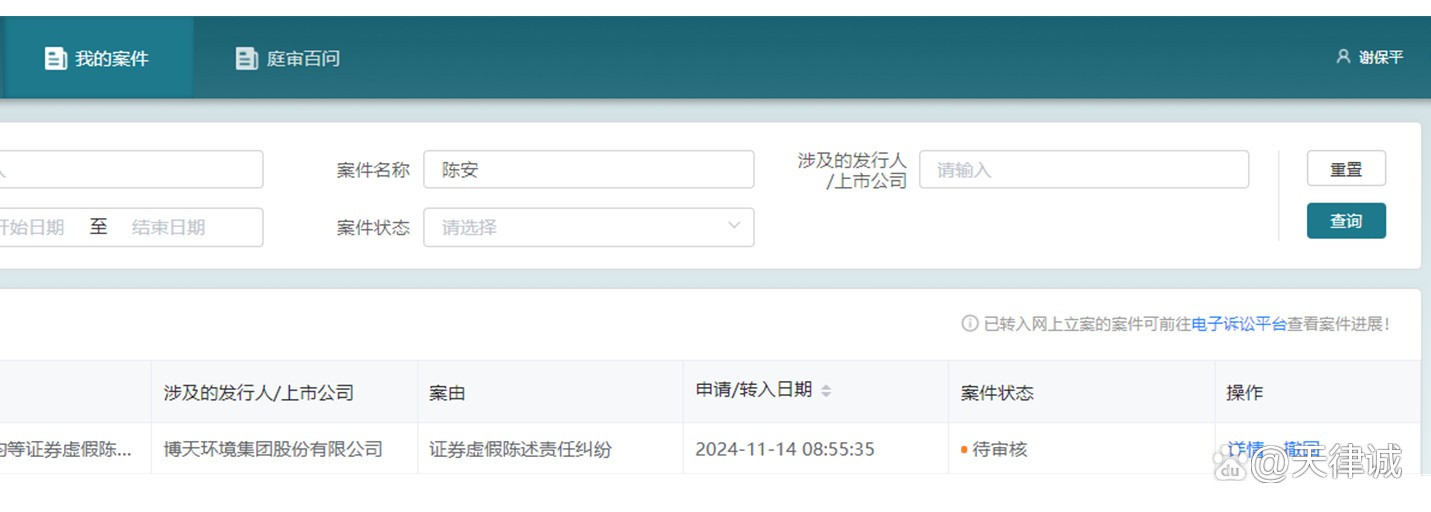
Task: Open the 我的案件 tab
Action: (98, 58)
